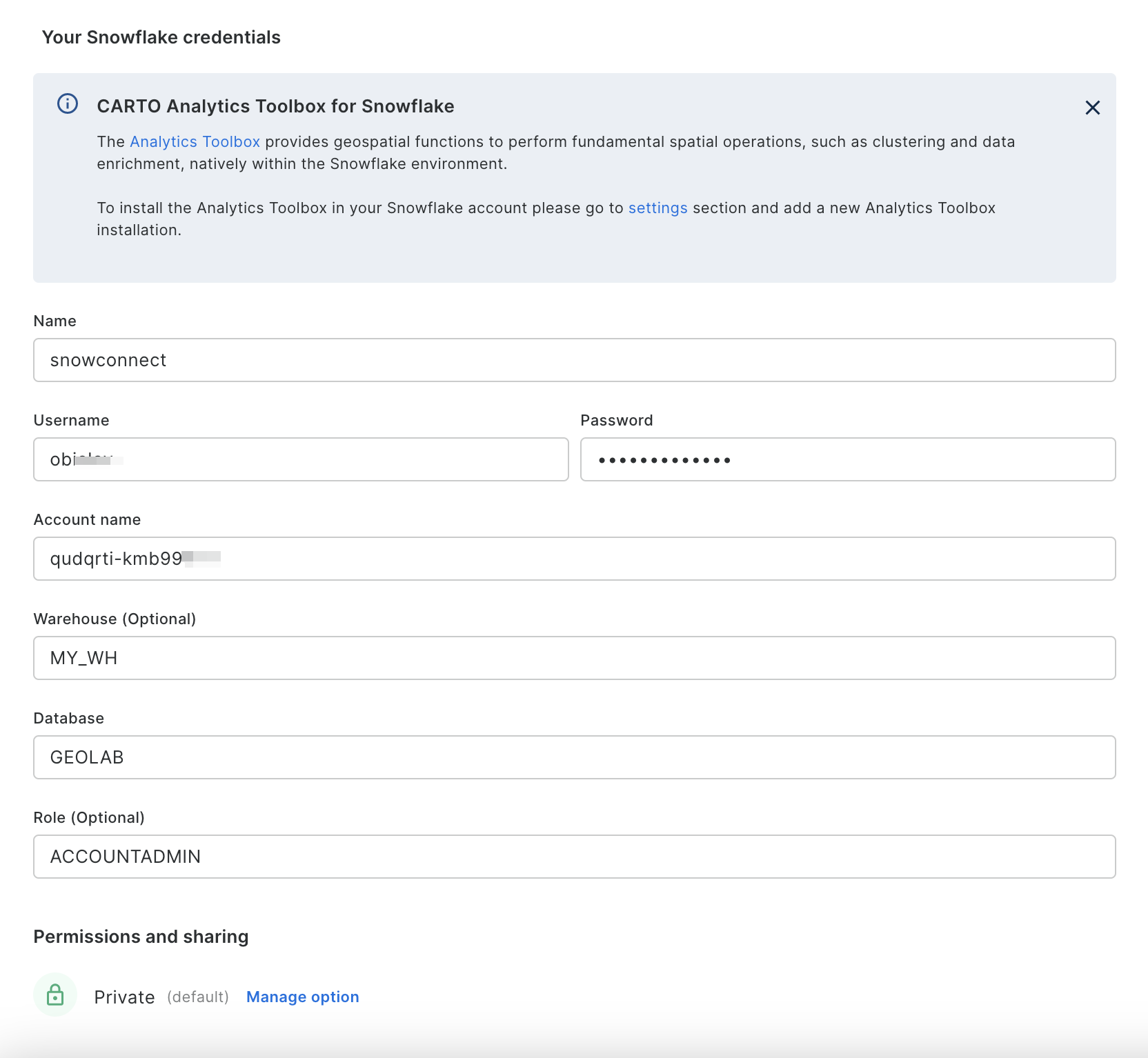Follow the settings link in the banner
This screenshot has width=1148, height=1058.
point(657,208)
